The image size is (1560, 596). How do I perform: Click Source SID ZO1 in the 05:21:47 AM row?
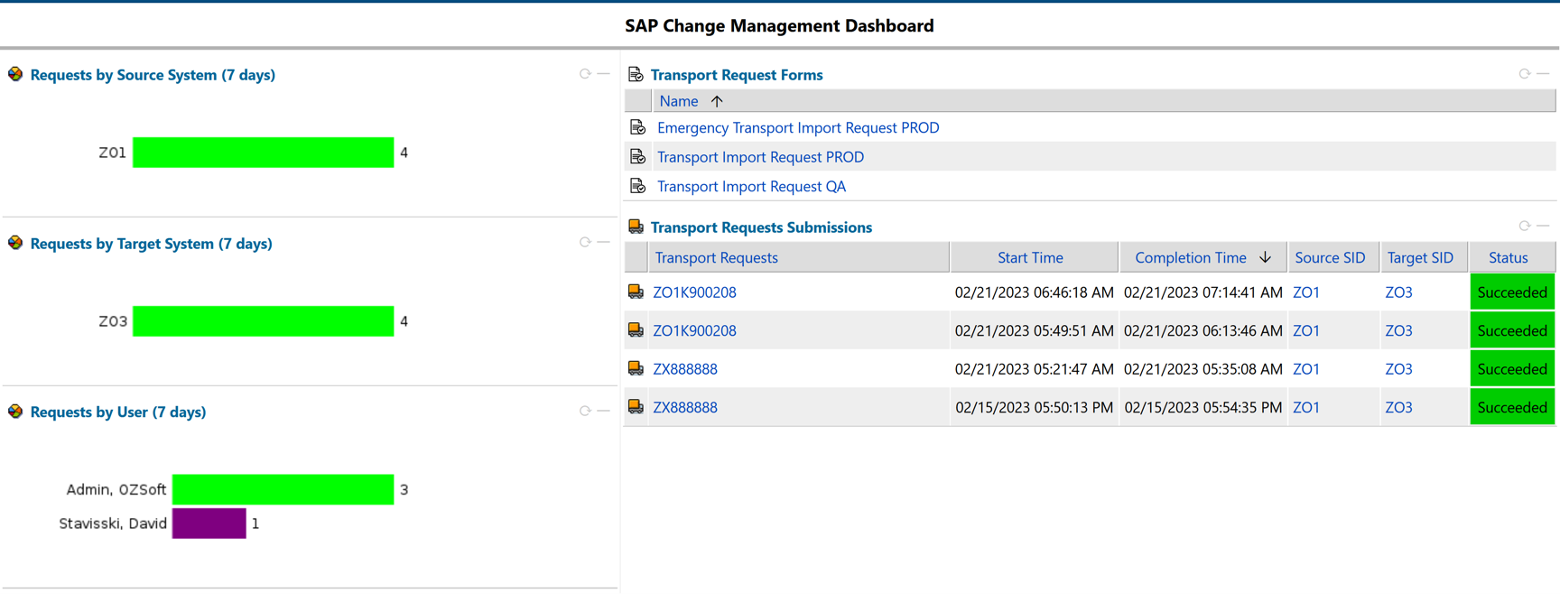tap(1306, 369)
